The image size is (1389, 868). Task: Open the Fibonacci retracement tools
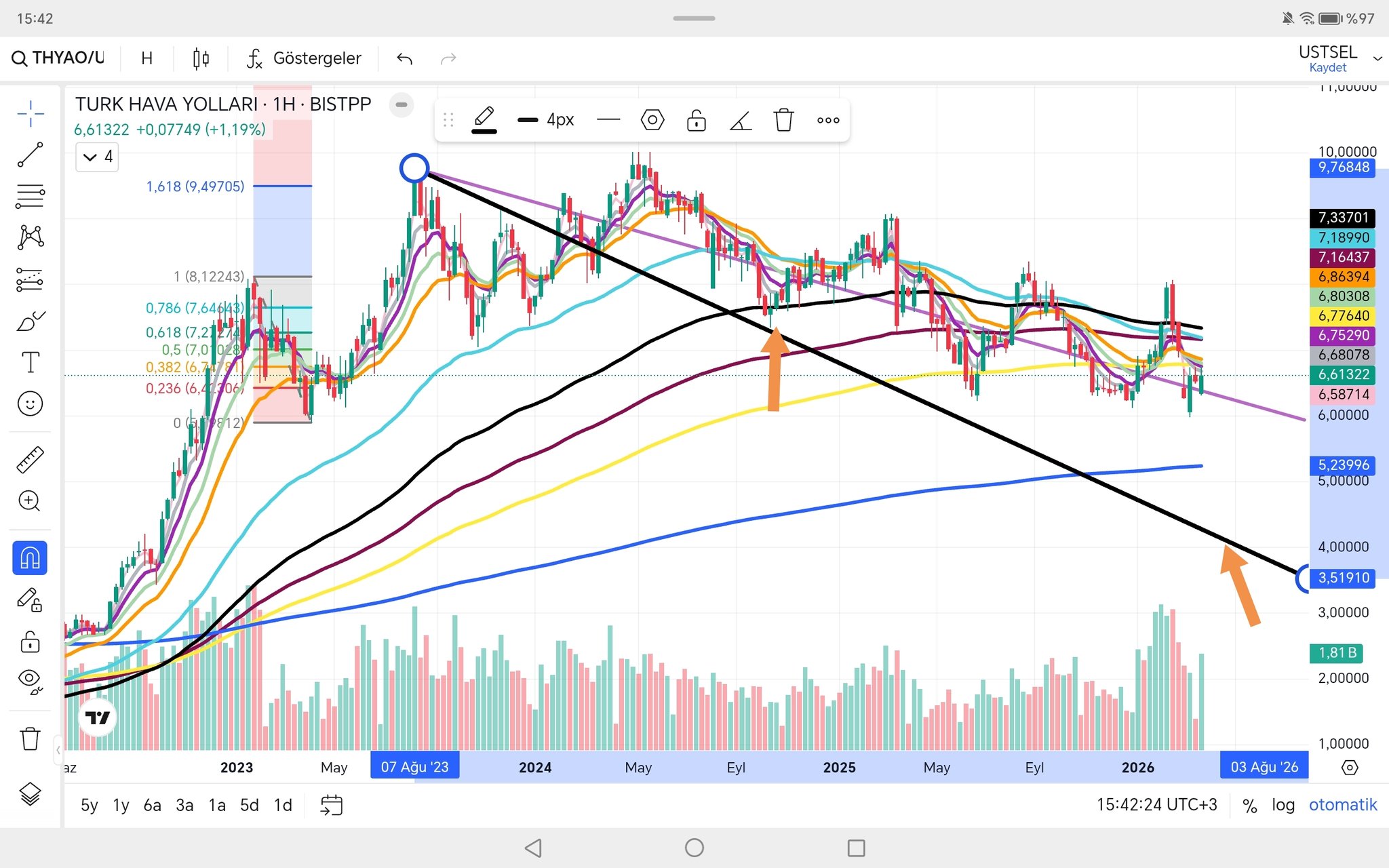coord(30,196)
